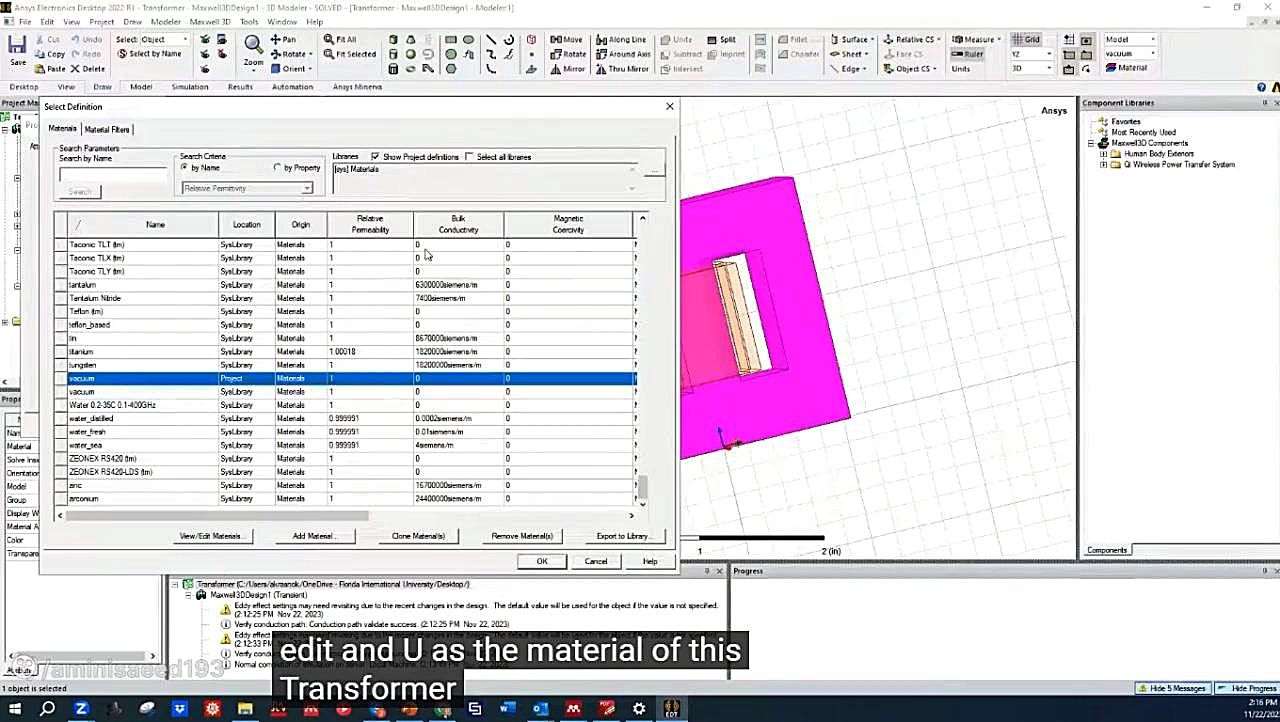Click the Move tool
This screenshot has width=1280, height=722.
[x=566, y=40]
